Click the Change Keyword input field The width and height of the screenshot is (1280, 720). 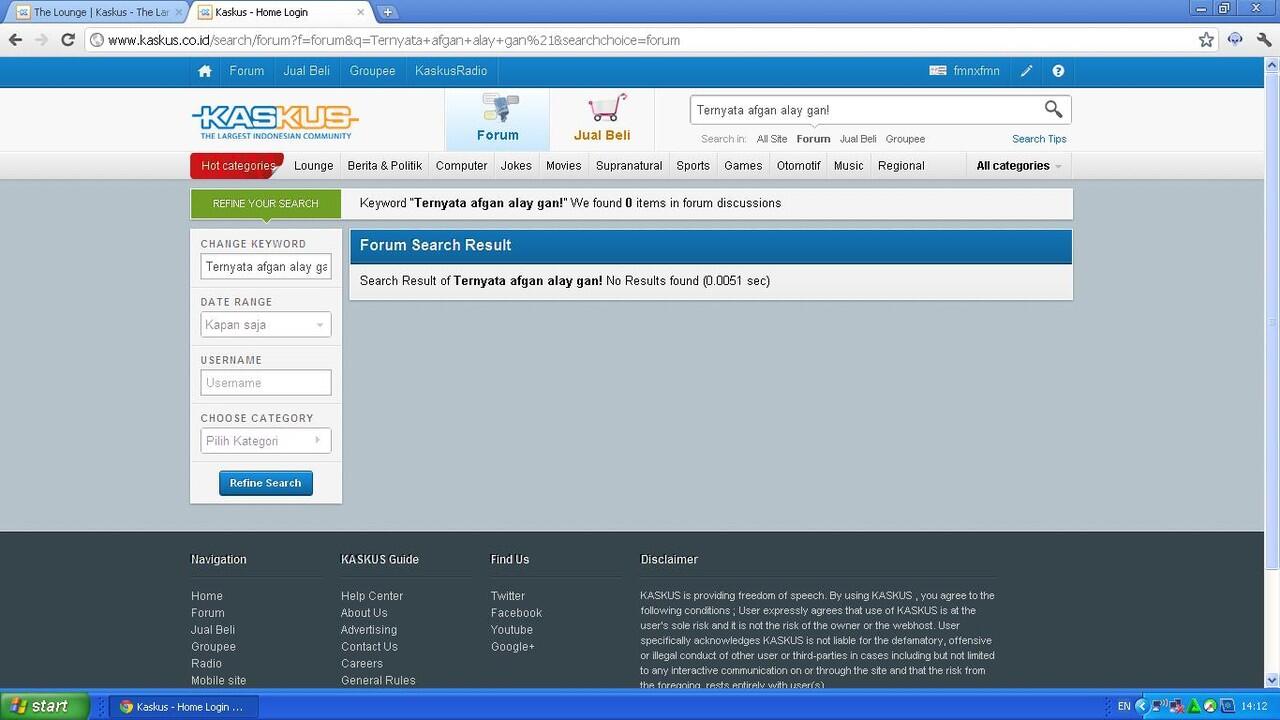pos(266,267)
